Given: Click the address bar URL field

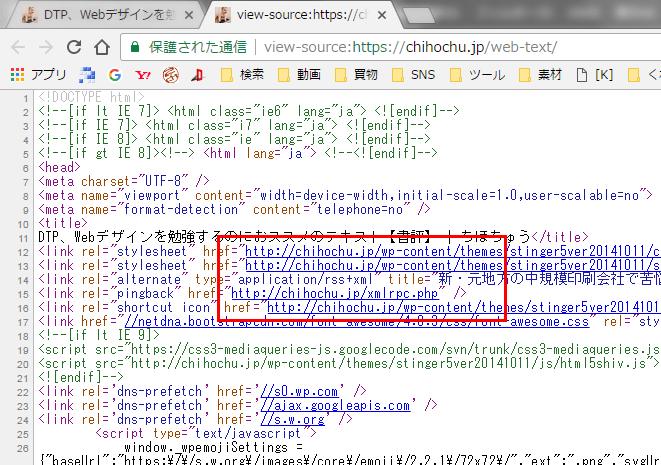Looking at the screenshot, I should click(450, 47).
